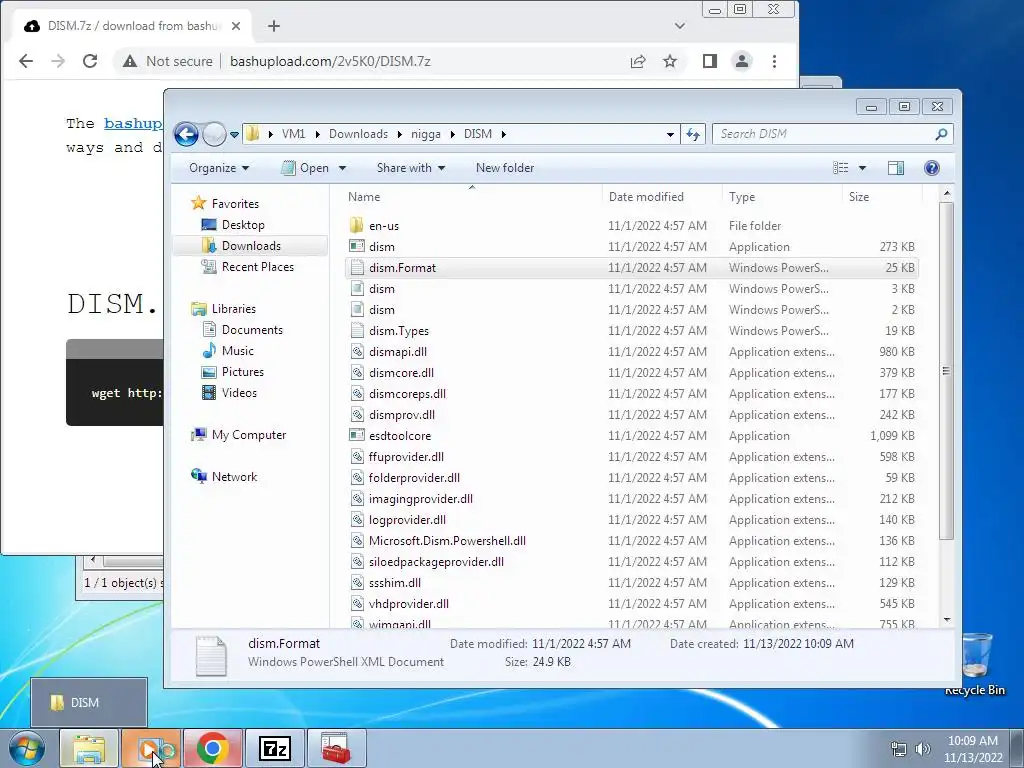Viewport: 1024px width, 768px height.
Task: Open a new Chrome tab
Action: 274,26
